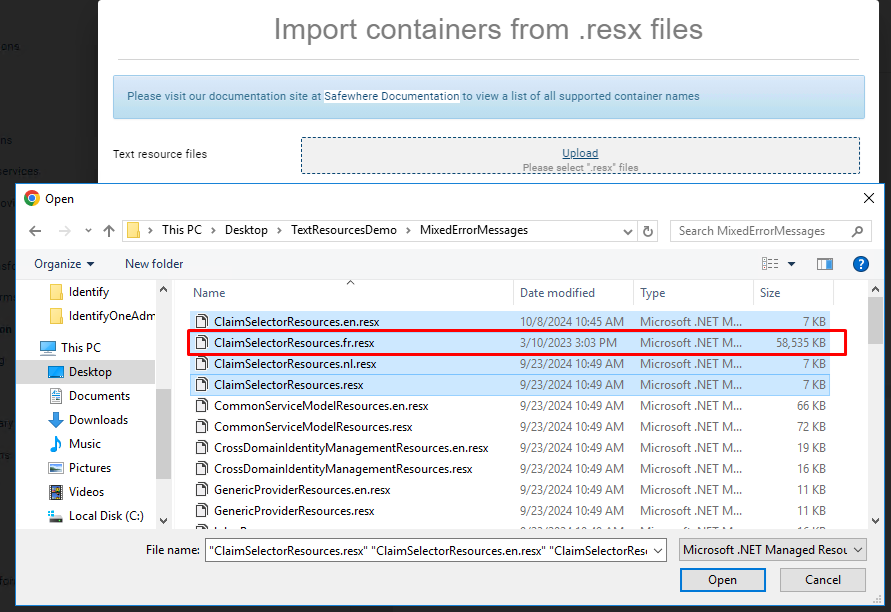The image size is (891, 612).
Task: Click the search magnifier icon
Action: (858, 230)
